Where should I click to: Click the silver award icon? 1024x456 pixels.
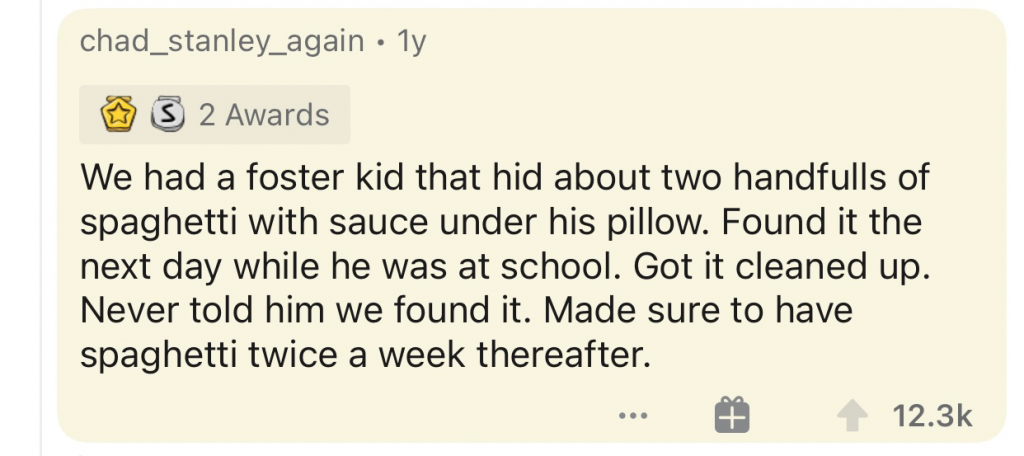pos(164,115)
